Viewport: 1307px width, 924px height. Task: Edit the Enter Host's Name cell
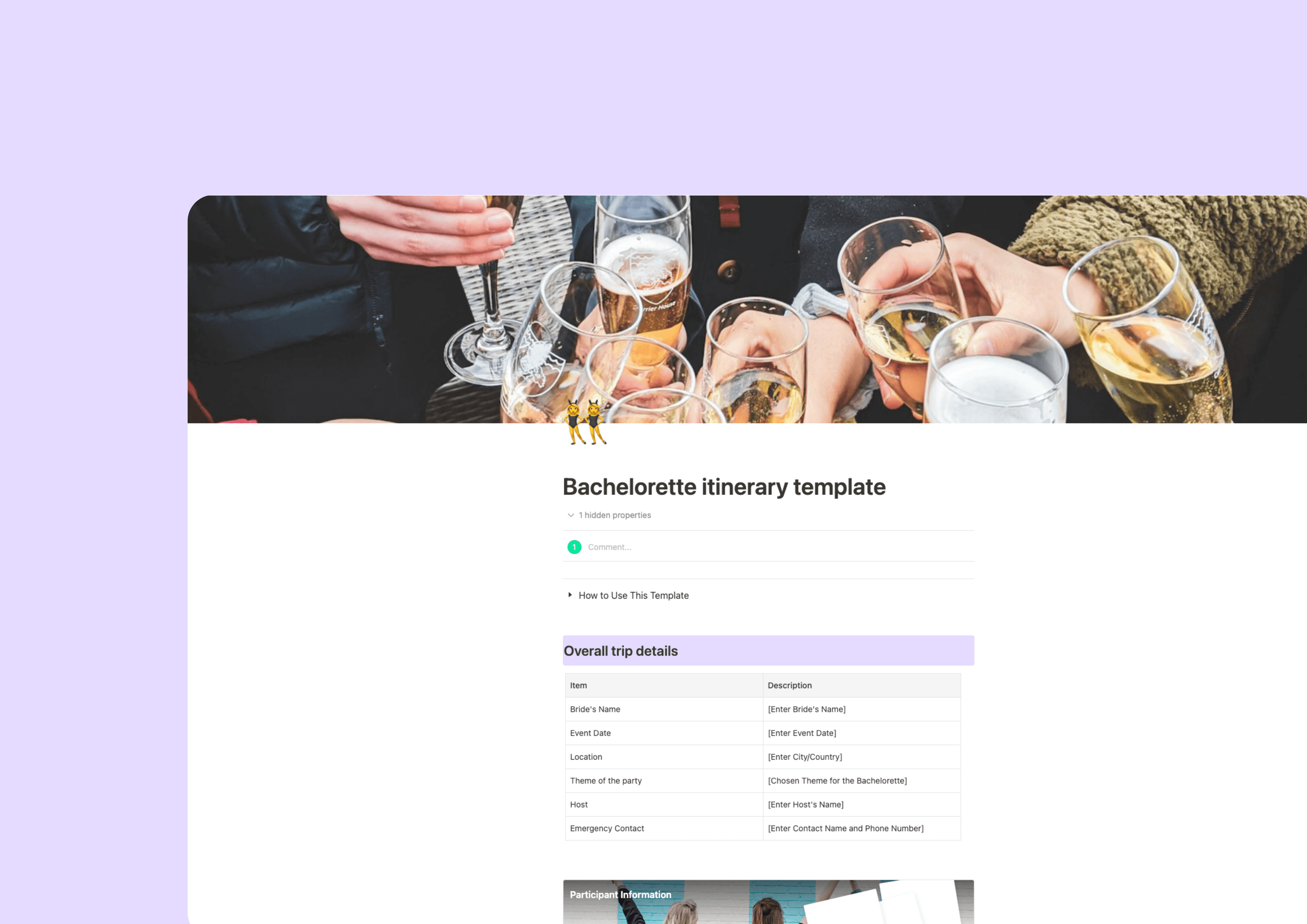point(862,805)
